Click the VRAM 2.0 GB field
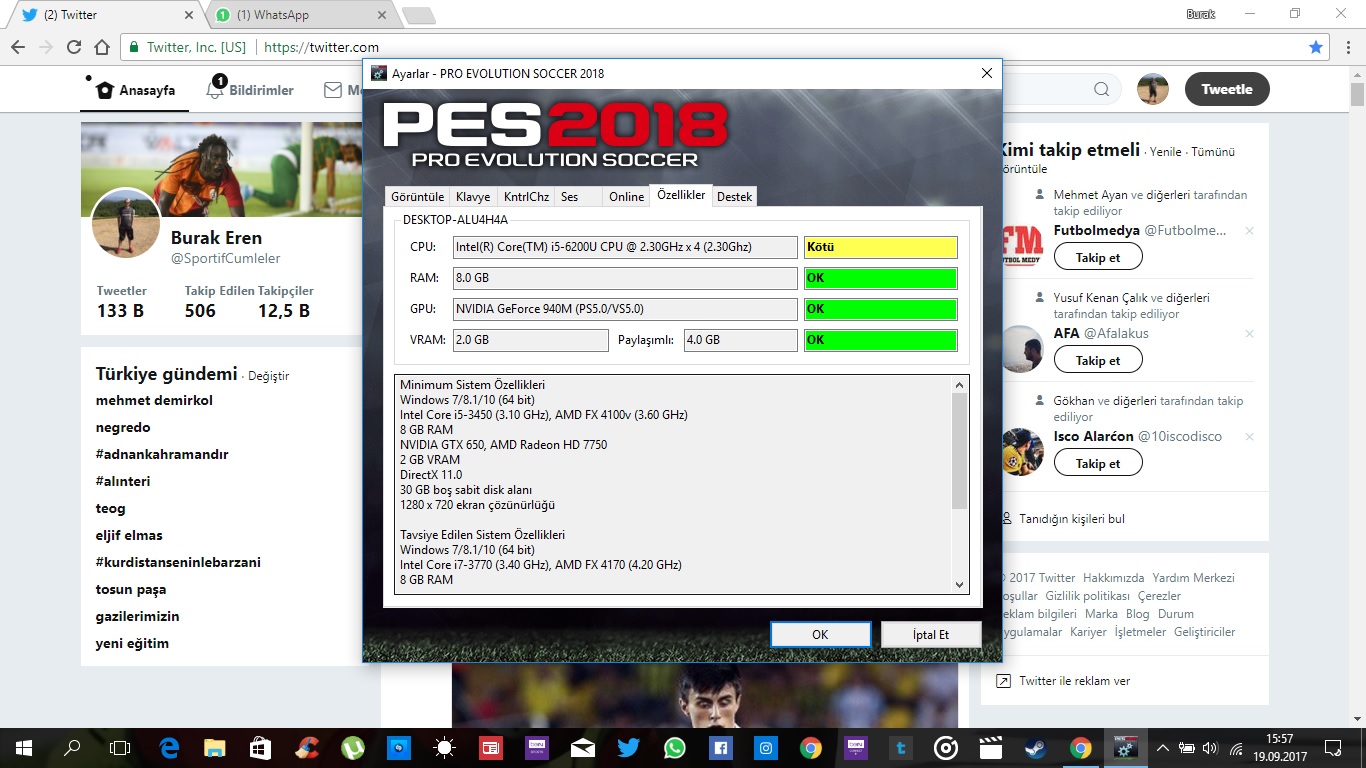Image resolution: width=1366 pixels, height=768 pixels. click(530, 340)
